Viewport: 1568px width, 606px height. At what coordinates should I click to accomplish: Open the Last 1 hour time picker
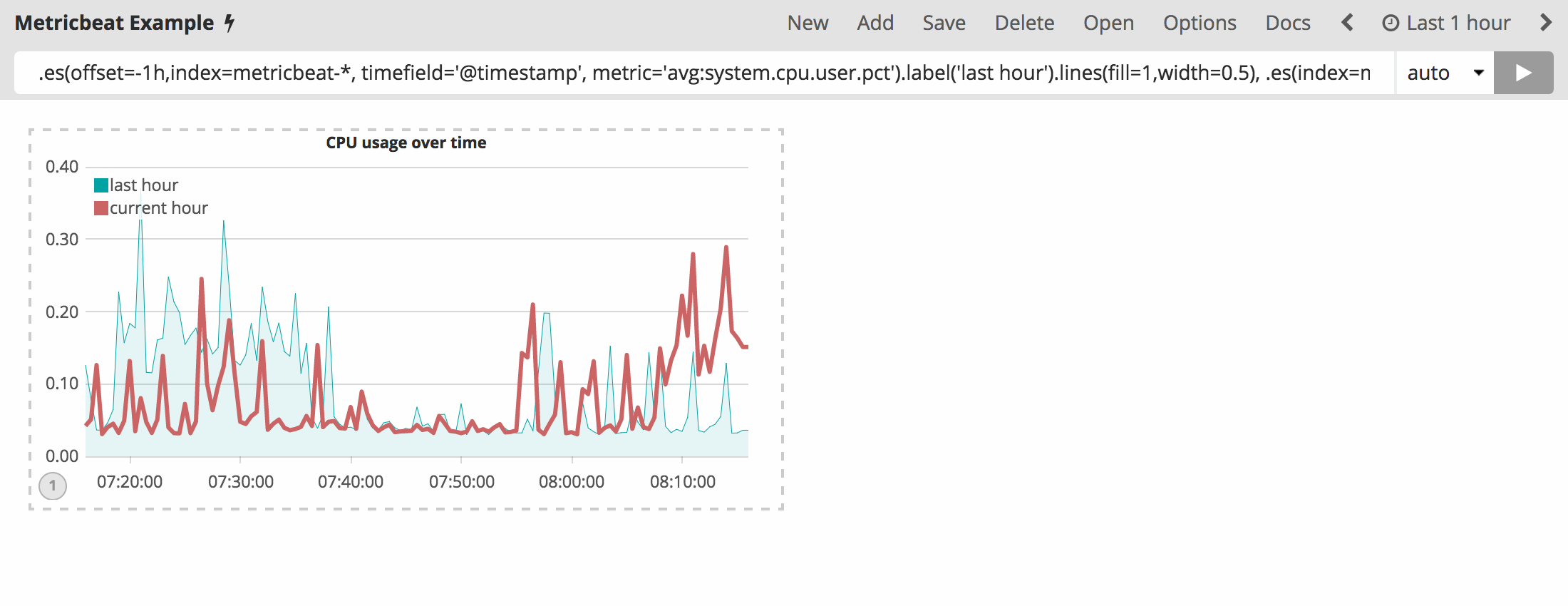[x=1458, y=23]
